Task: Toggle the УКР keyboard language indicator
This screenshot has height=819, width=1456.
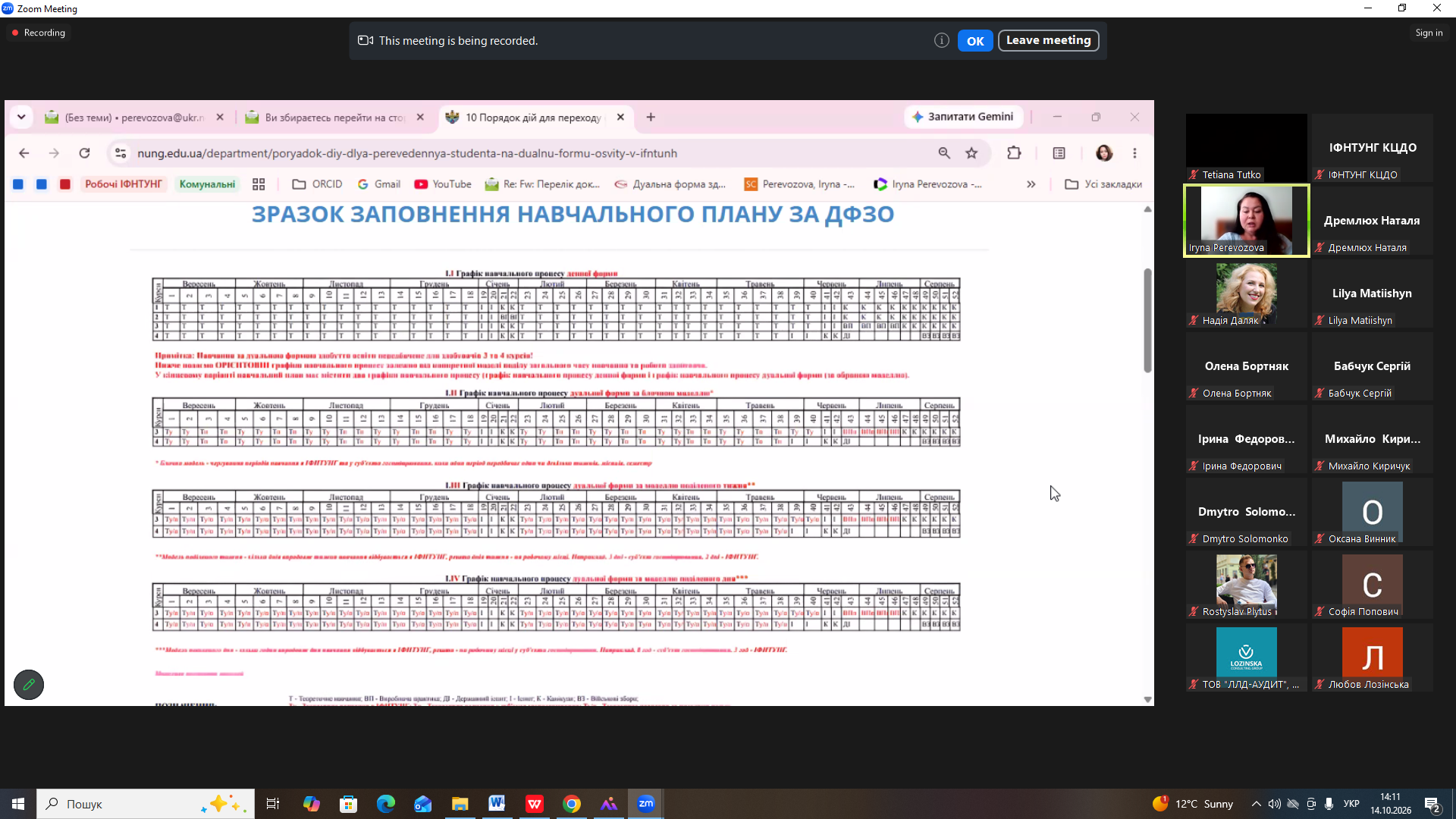Action: click(1351, 804)
